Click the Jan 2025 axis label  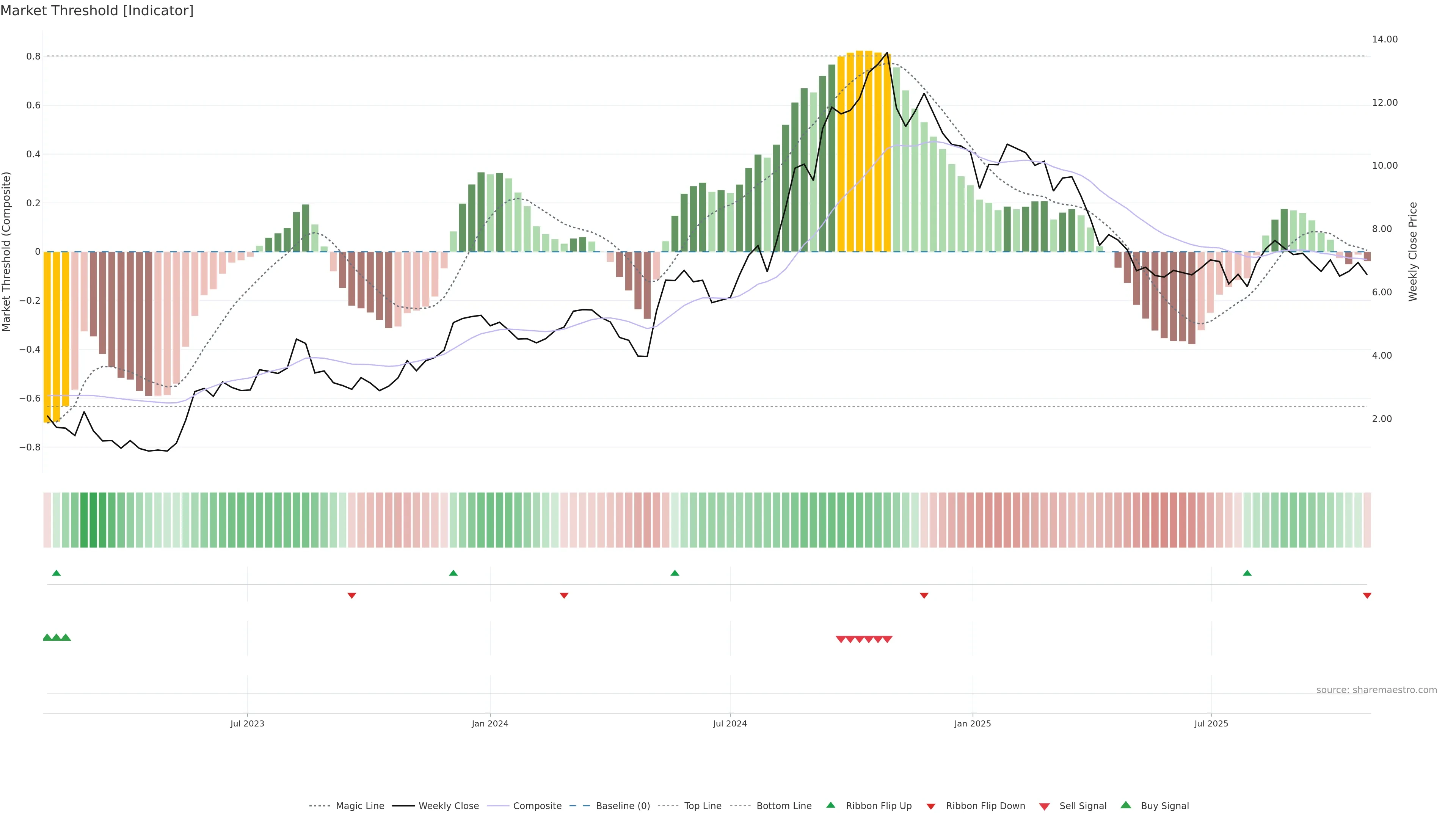pos(972,723)
